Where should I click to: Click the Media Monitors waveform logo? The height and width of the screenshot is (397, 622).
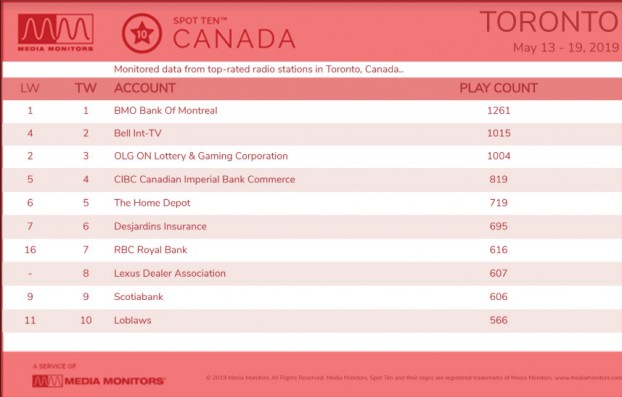[x=56, y=33]
